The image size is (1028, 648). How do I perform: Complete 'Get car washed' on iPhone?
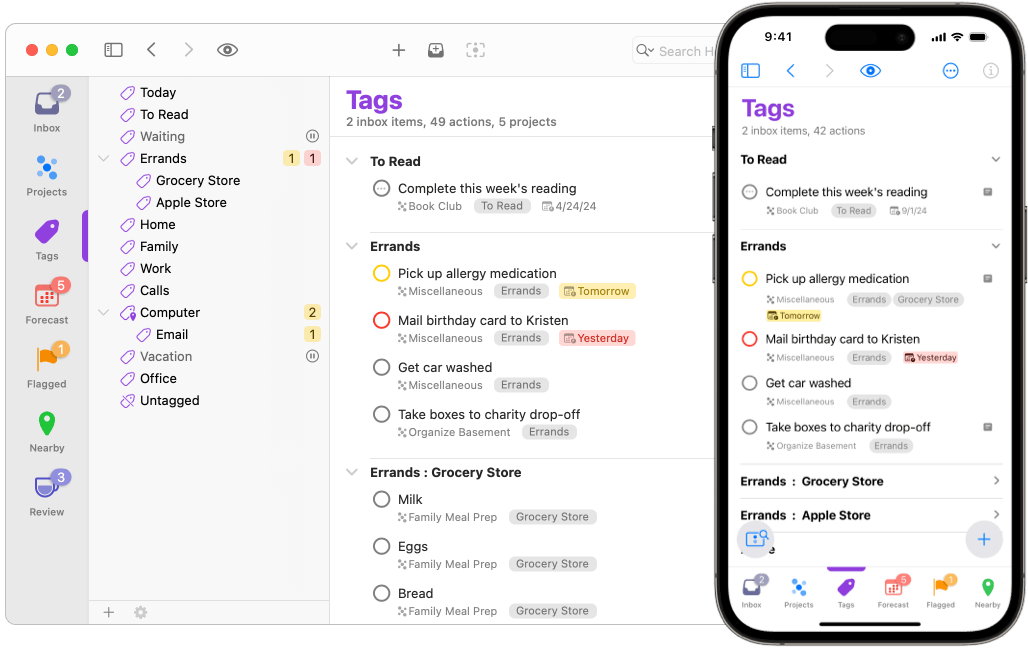749,382
